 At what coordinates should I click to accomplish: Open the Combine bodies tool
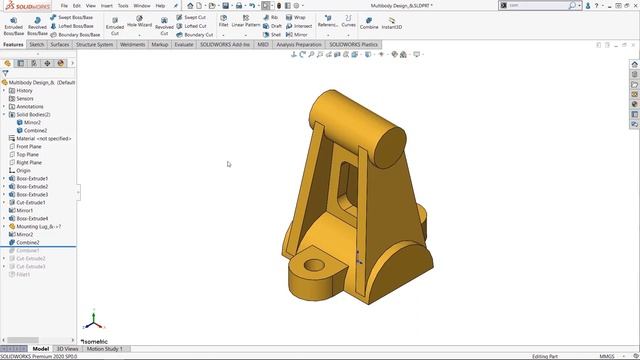point(369,23)
